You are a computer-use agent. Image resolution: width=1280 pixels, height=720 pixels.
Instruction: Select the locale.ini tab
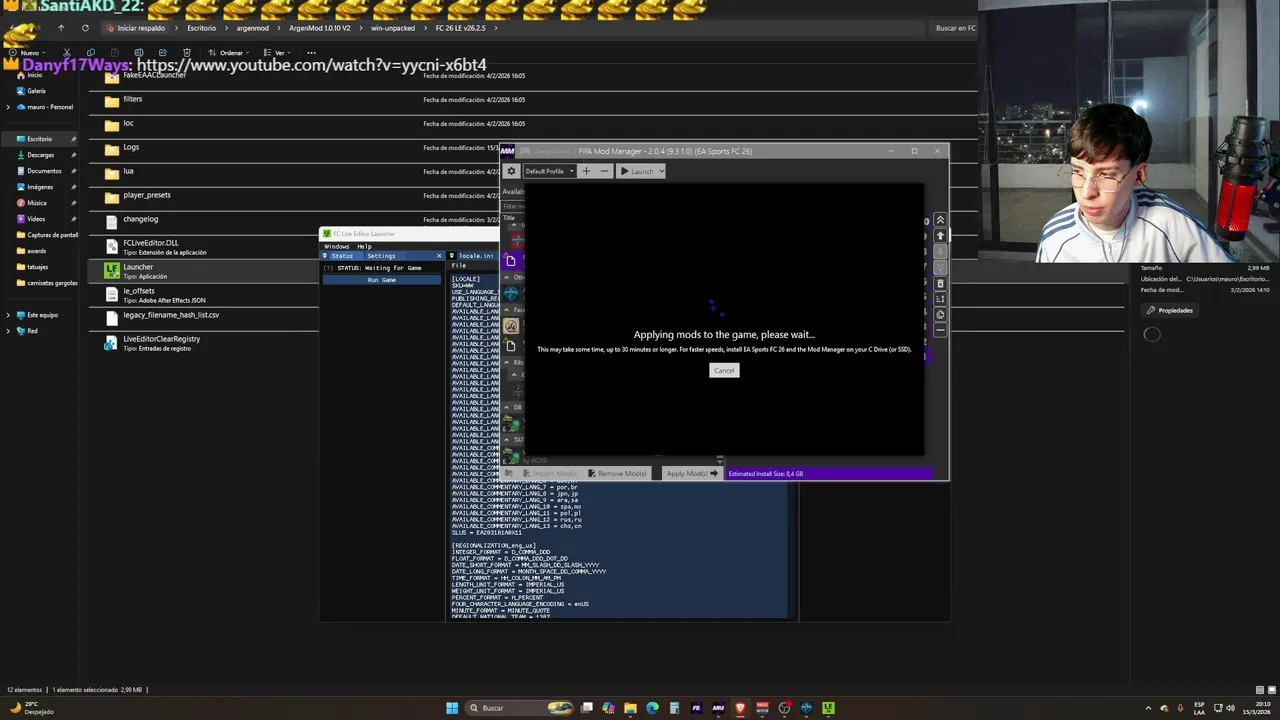(476, 256)
